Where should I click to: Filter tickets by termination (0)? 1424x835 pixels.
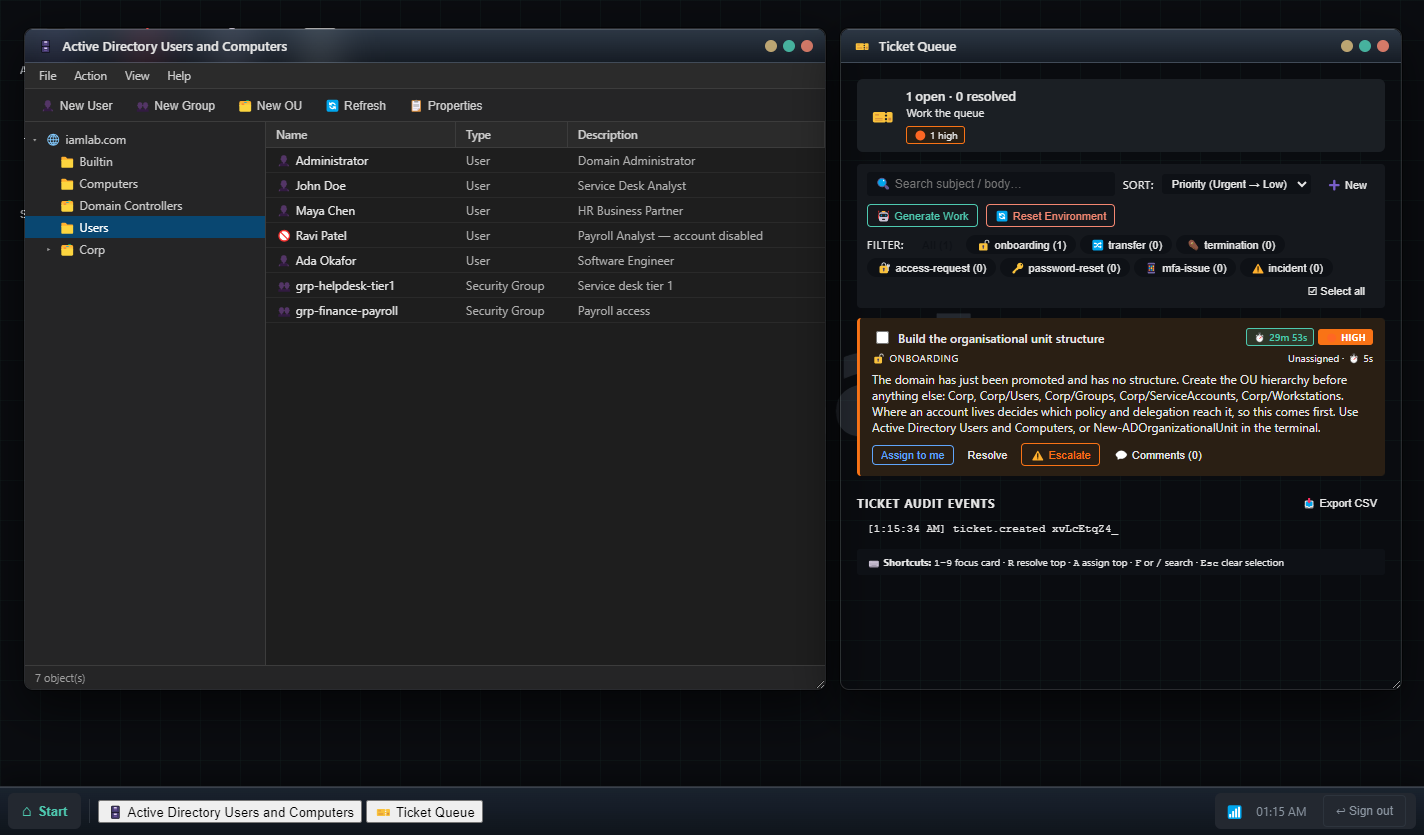click(1231, 245)
